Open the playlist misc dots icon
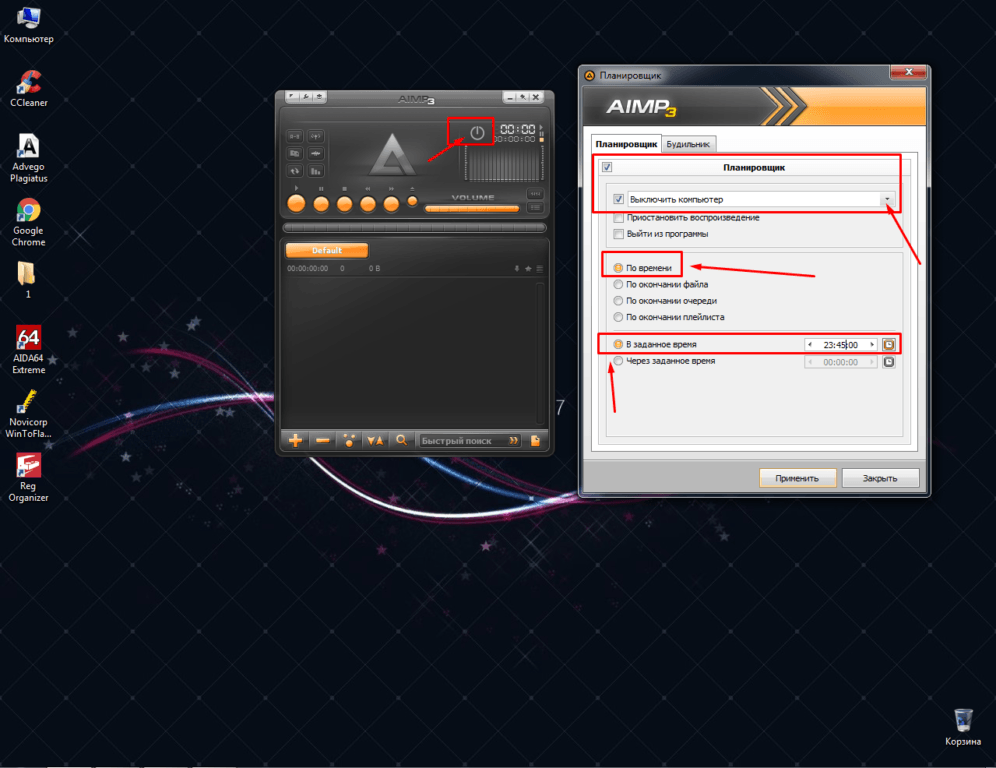The width and height of the screenshot is (996, 768). tap(349, 440)
